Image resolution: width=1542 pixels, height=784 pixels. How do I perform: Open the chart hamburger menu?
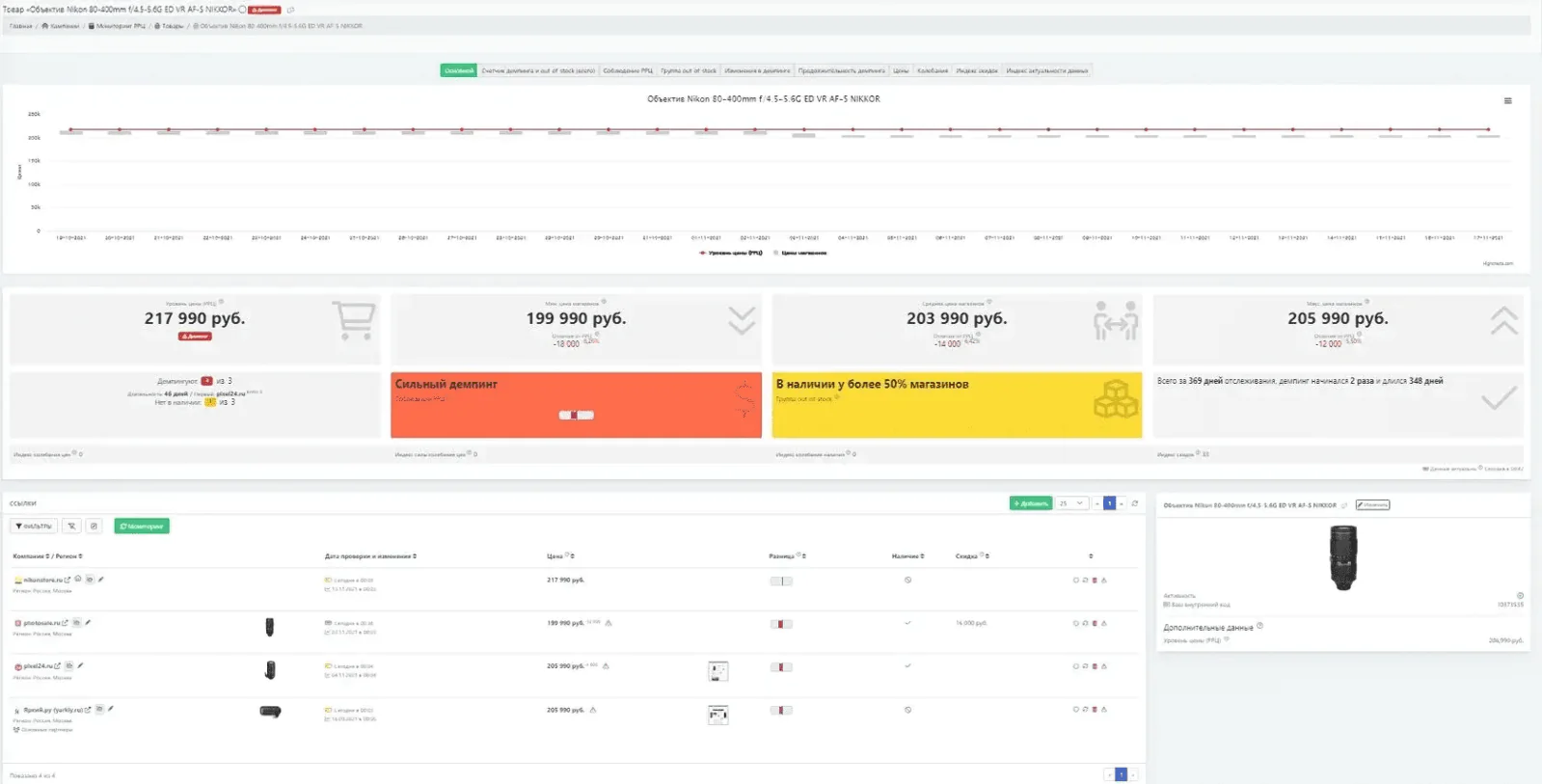1507,100
